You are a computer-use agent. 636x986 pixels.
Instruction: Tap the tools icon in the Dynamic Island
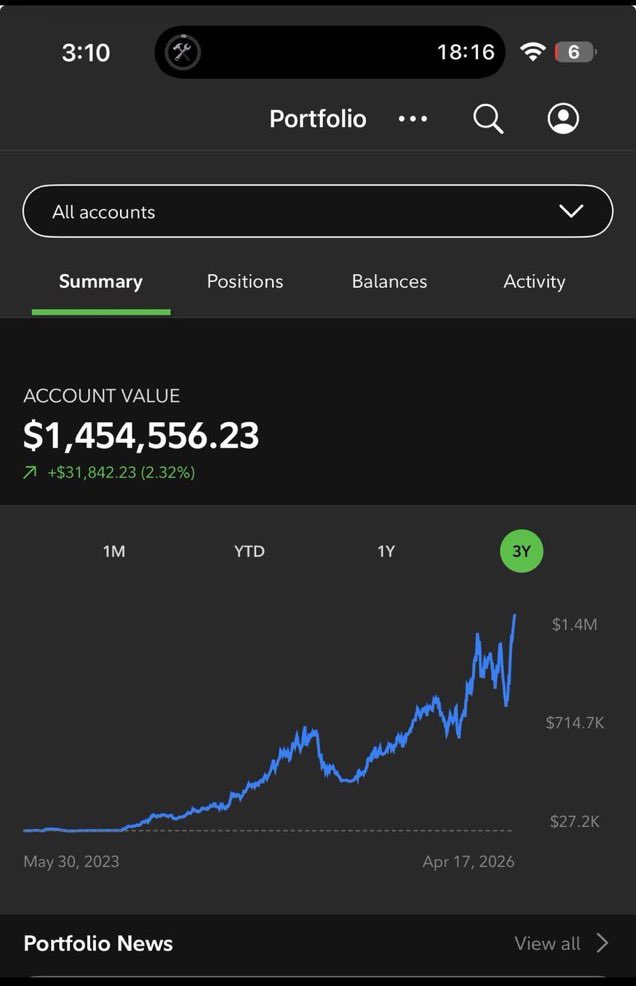click(x=184, y=52)
